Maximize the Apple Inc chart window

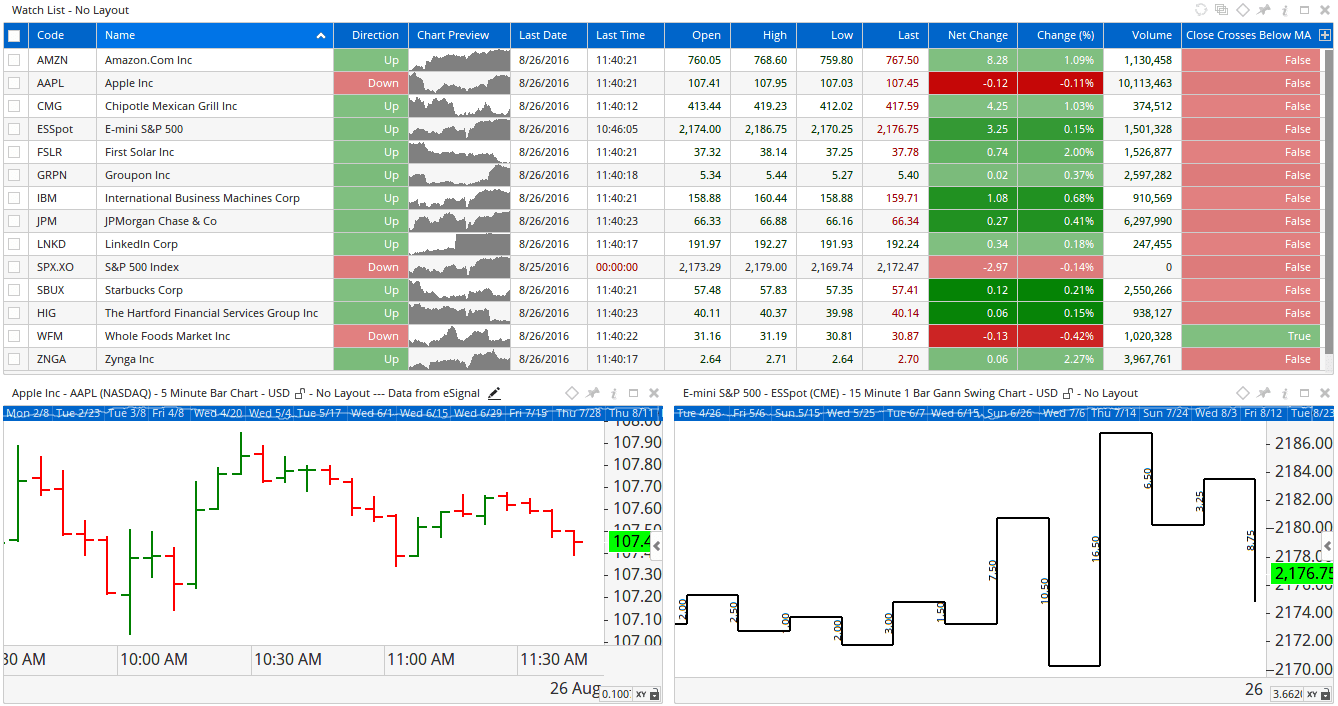[633, 393]
